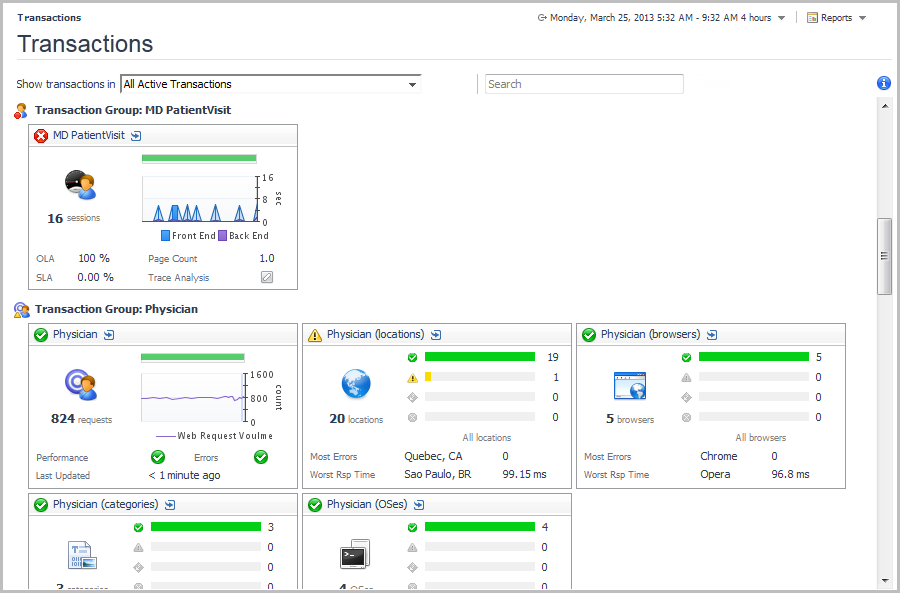900x593 pixels.
Task: Open the Reports menu
Action: click(x=837, y=18)
